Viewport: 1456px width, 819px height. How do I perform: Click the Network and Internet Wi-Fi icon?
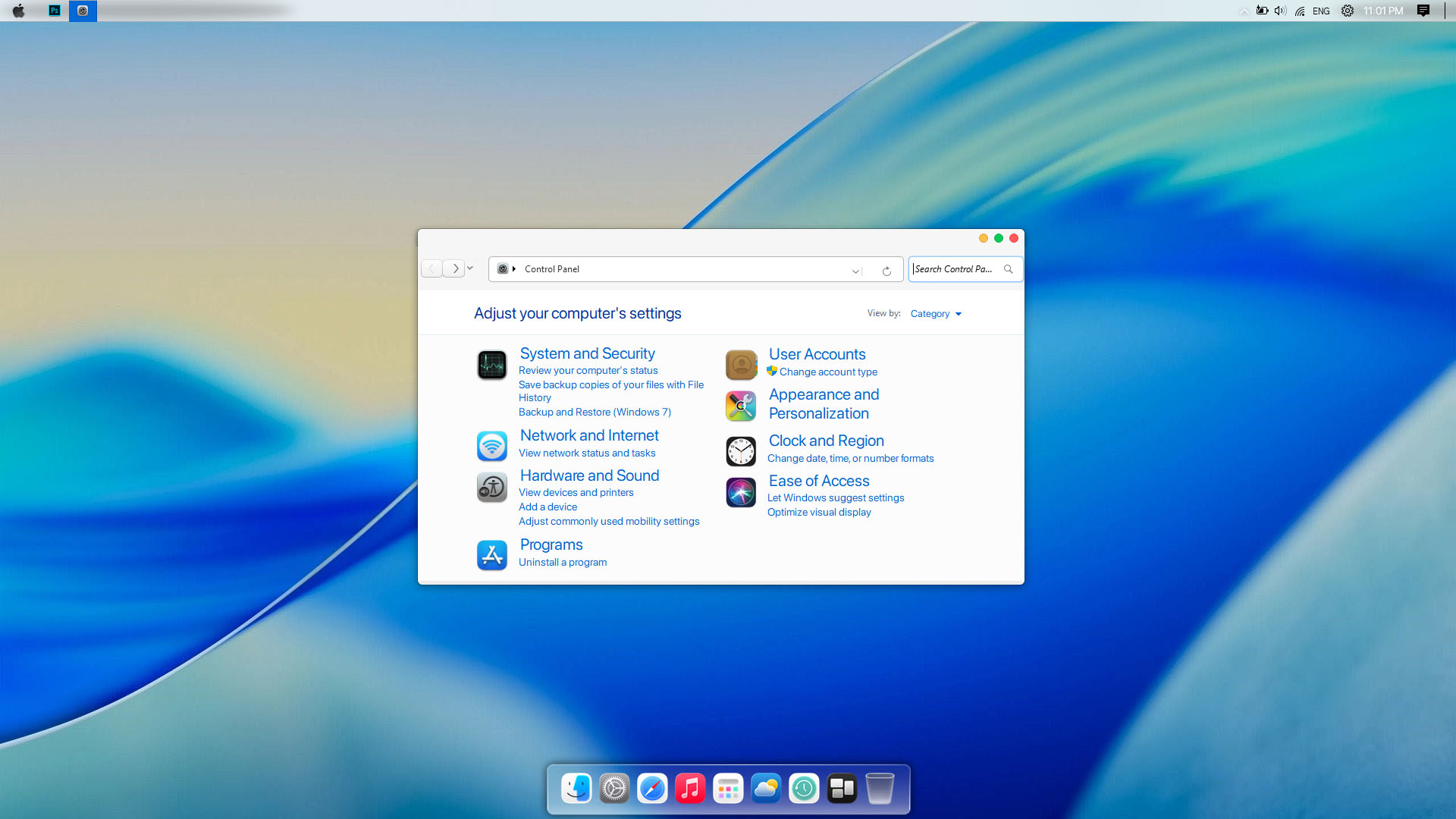(491, 446)
